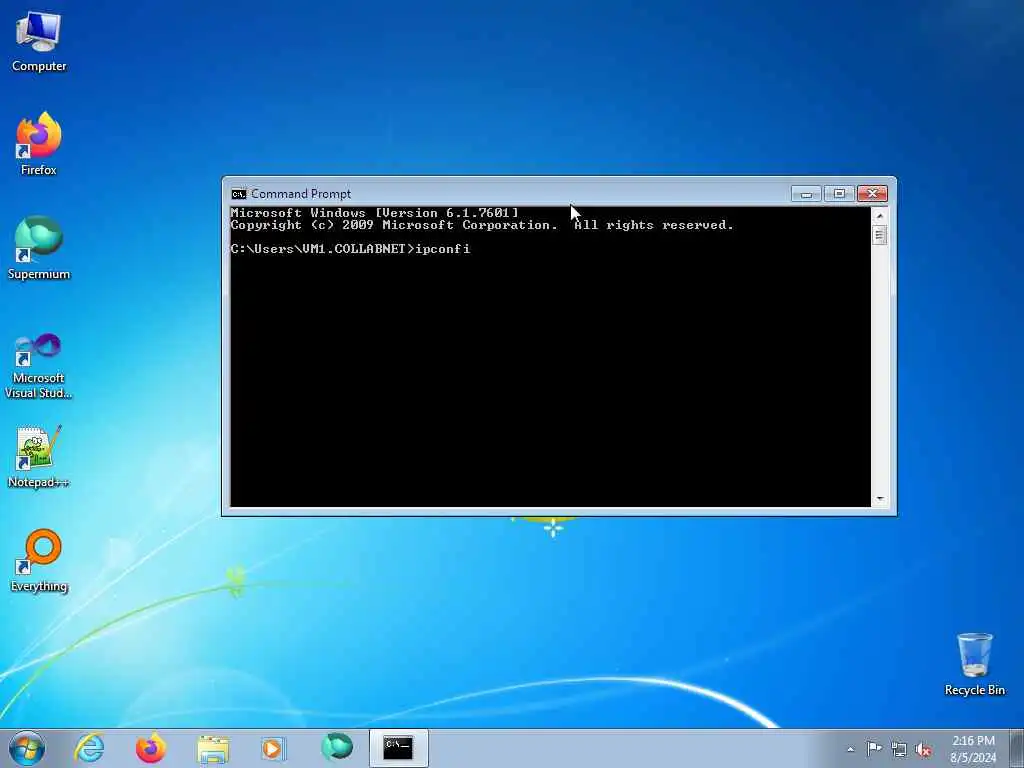The height and width of the screenshot is (768, 1024).
Task: Click the typed 'ipconfi' command text
Action: (x=443, y=249)
